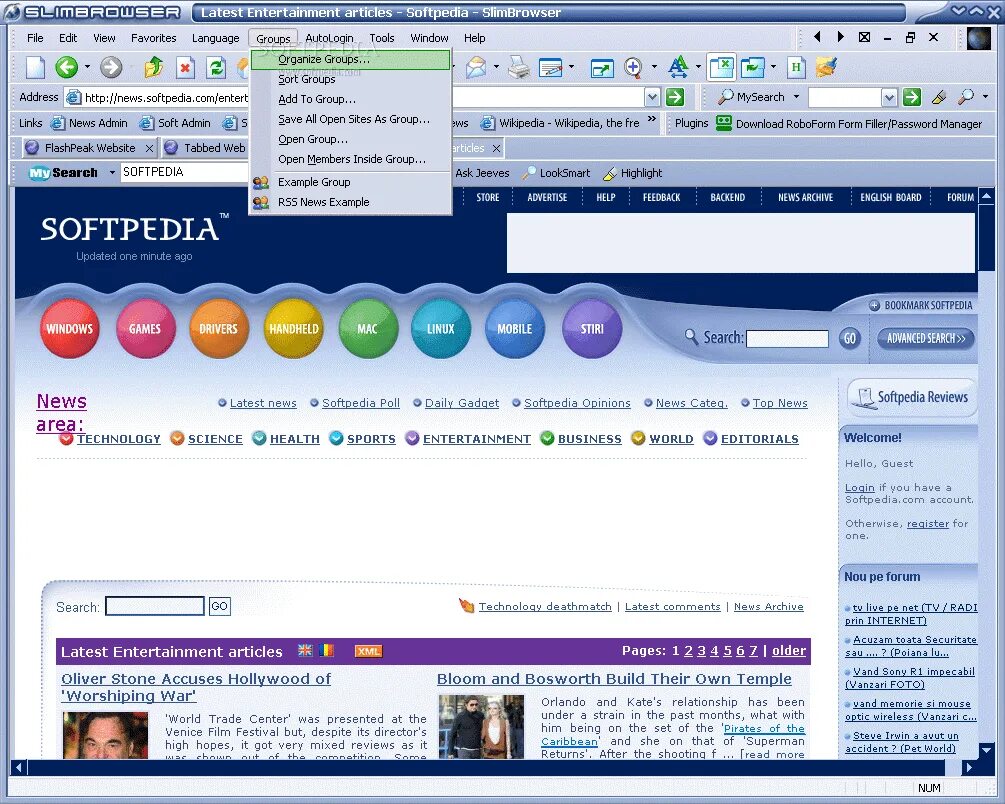Open the Latest news link
1005x804 pixels.
tap(263, 403)
